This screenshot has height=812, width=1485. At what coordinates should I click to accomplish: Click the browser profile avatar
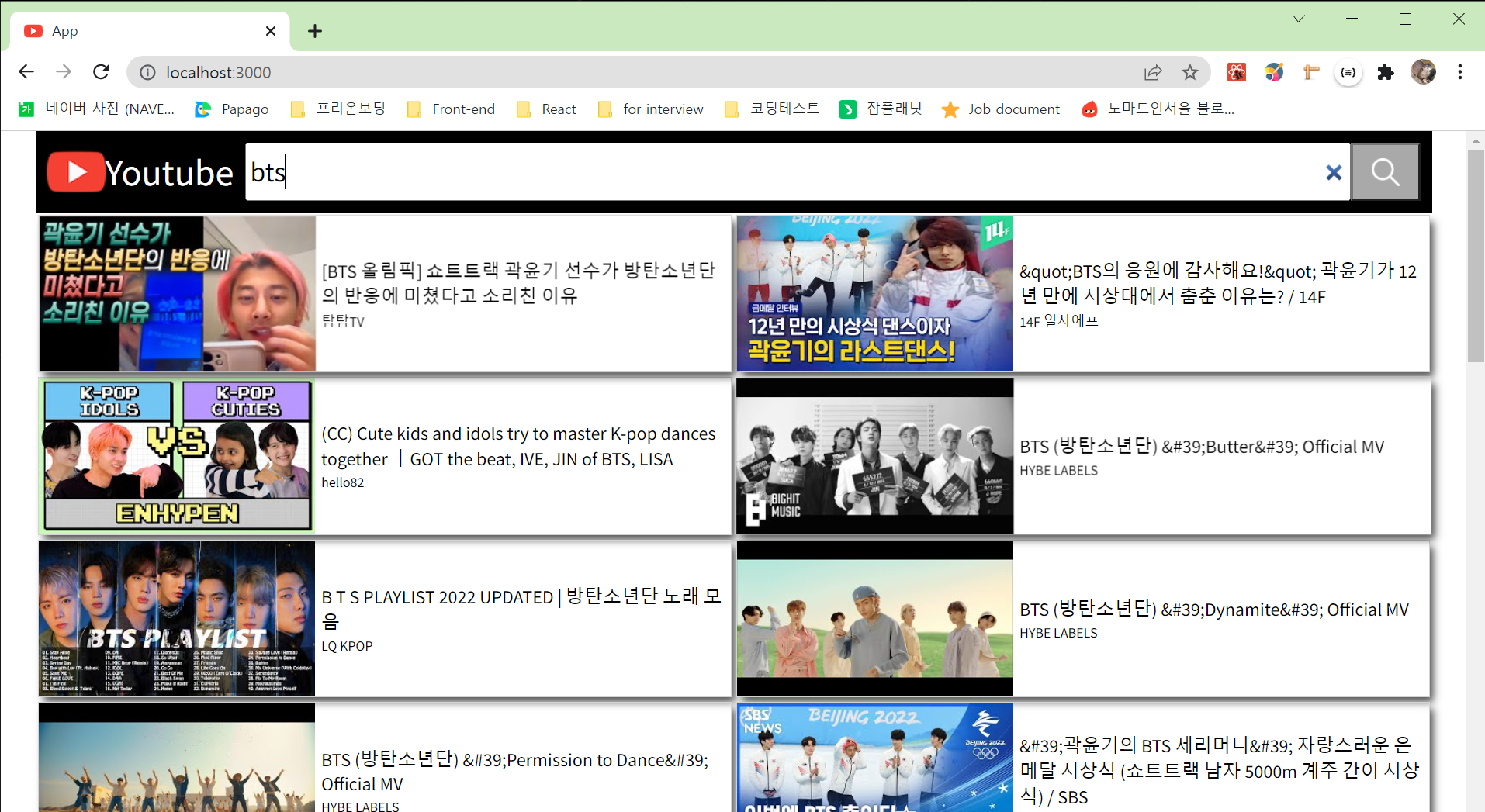(x=1424, y=71)
